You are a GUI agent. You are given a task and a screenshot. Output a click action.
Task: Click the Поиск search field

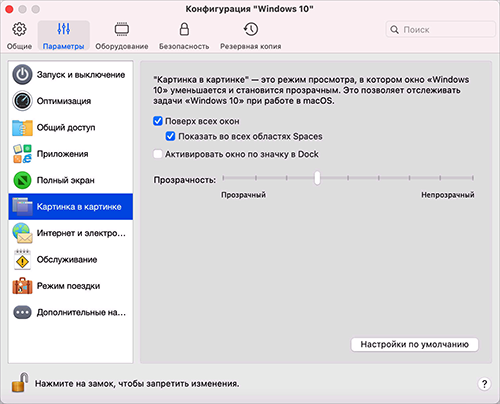pos(441,29)
